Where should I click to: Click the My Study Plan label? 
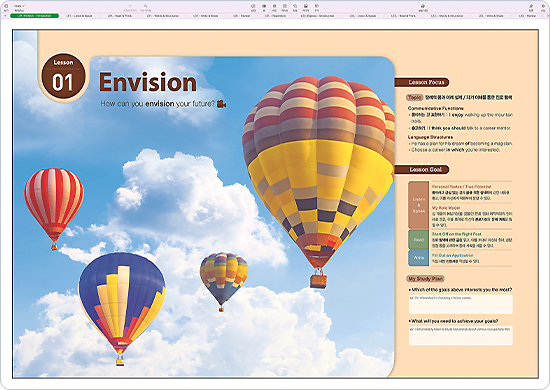point(425,279)
